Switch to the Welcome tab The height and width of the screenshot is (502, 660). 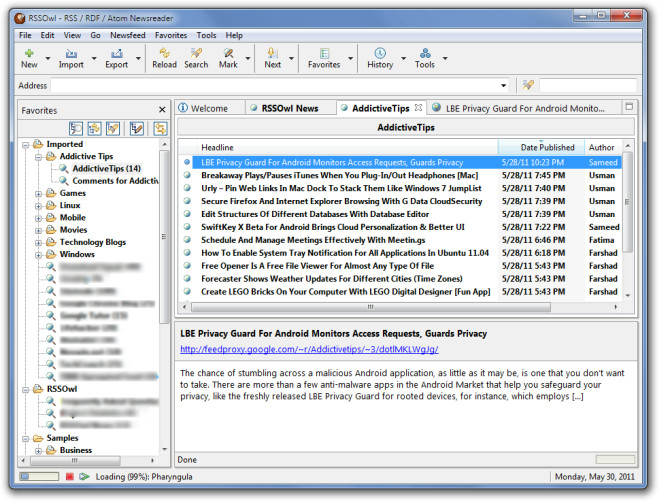point(209,108)
